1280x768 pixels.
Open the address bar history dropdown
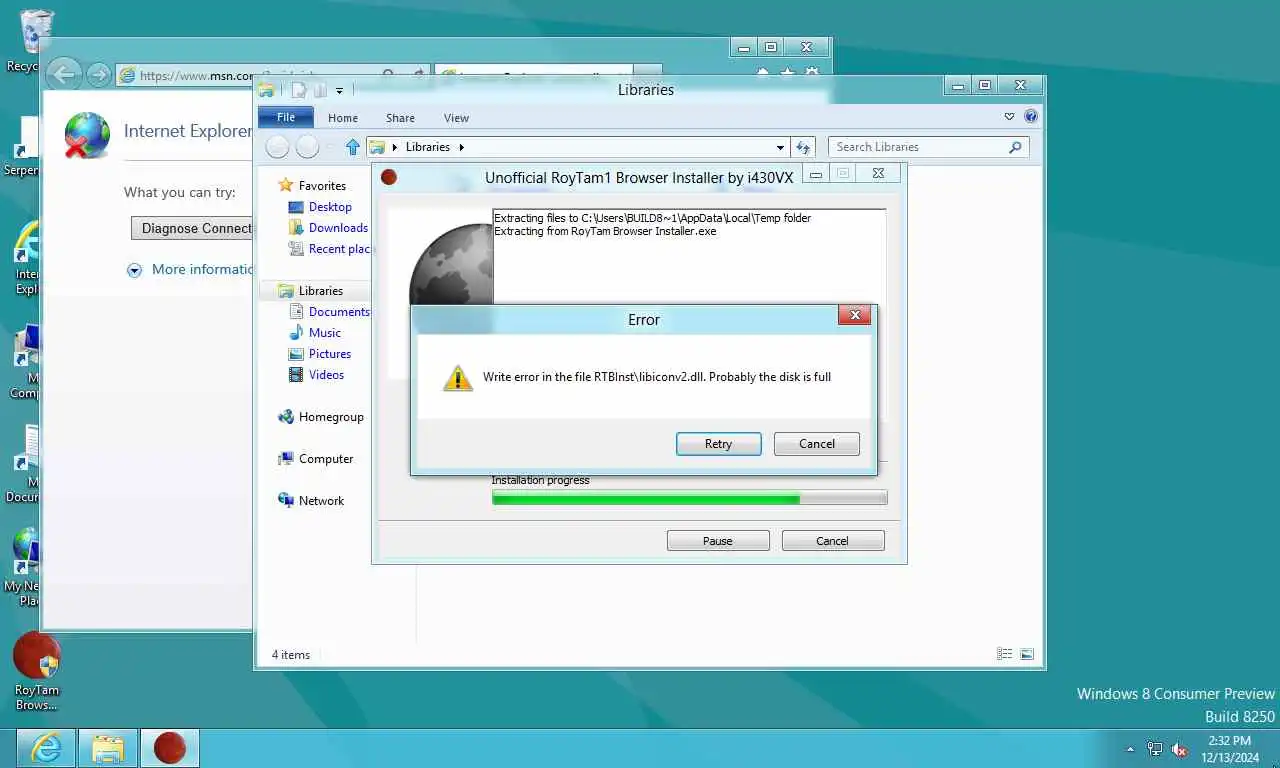781,147
